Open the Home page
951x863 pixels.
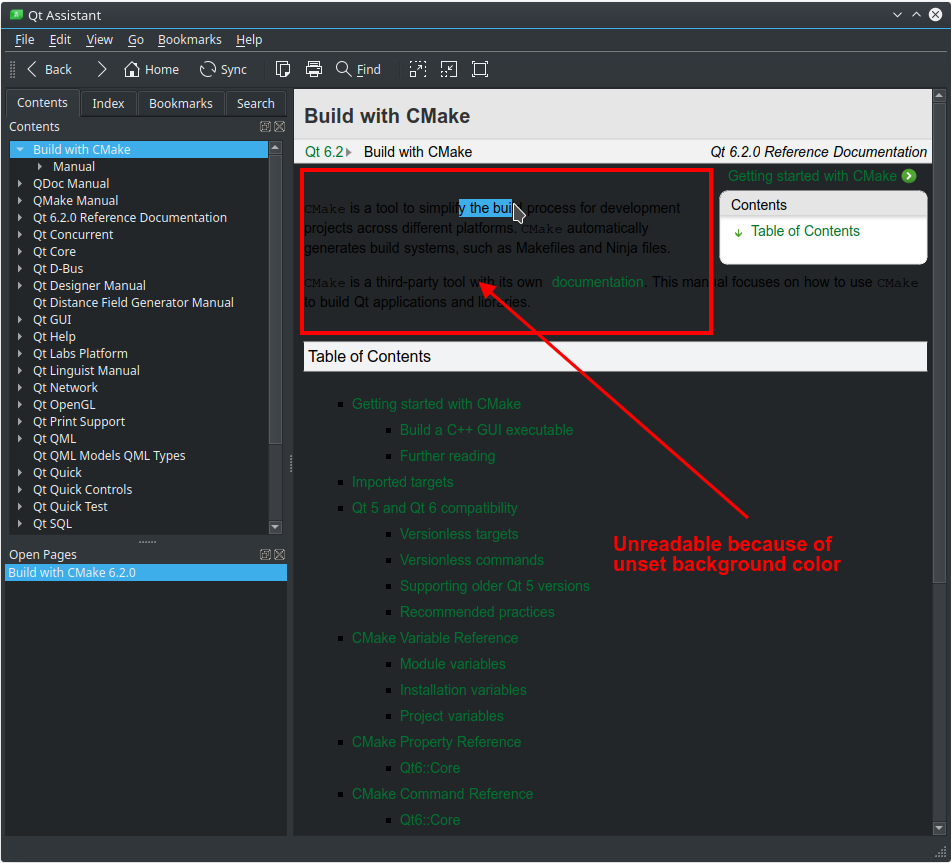[x=152, y=70]
